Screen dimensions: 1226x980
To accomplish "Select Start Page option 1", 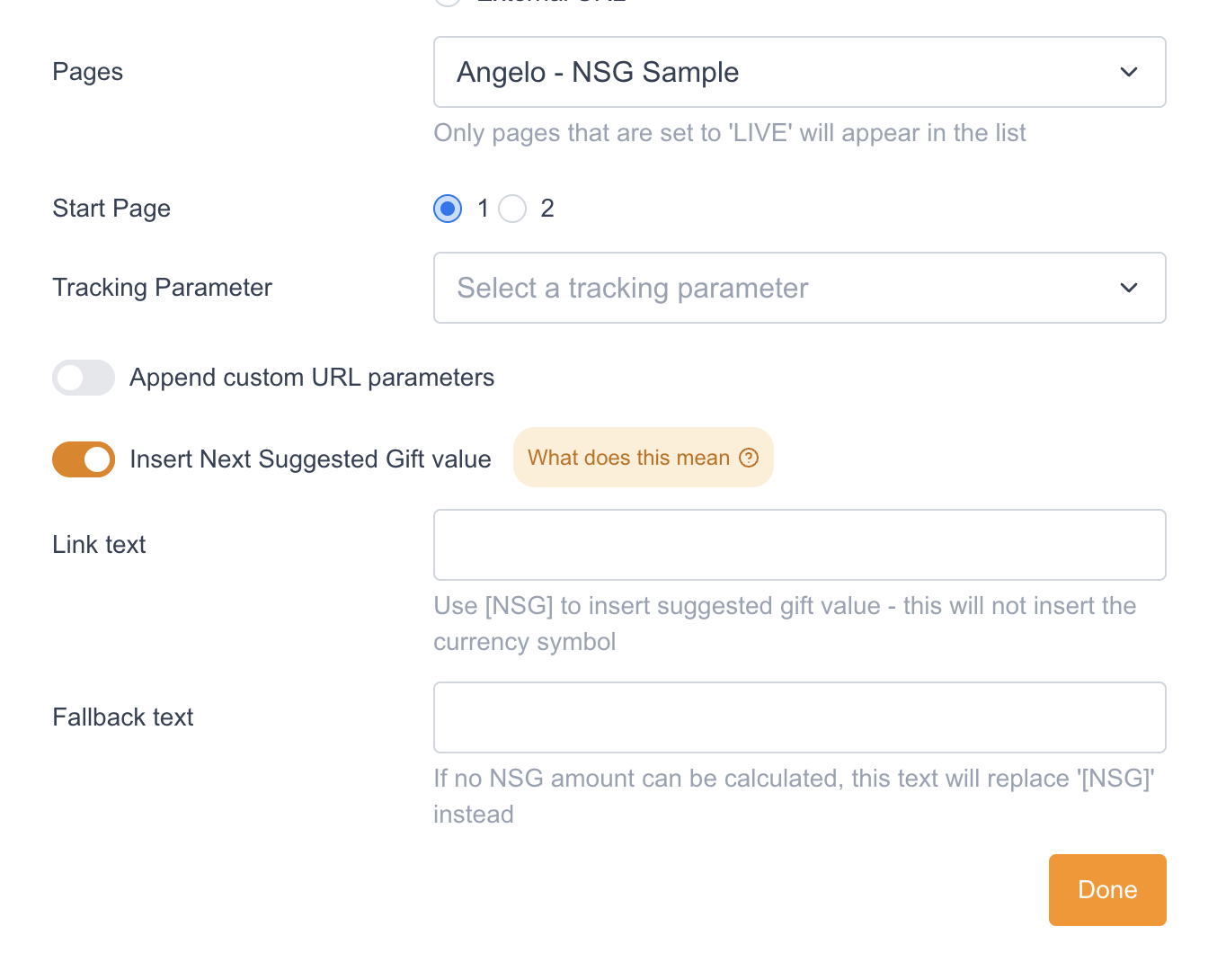I will 448,209.
